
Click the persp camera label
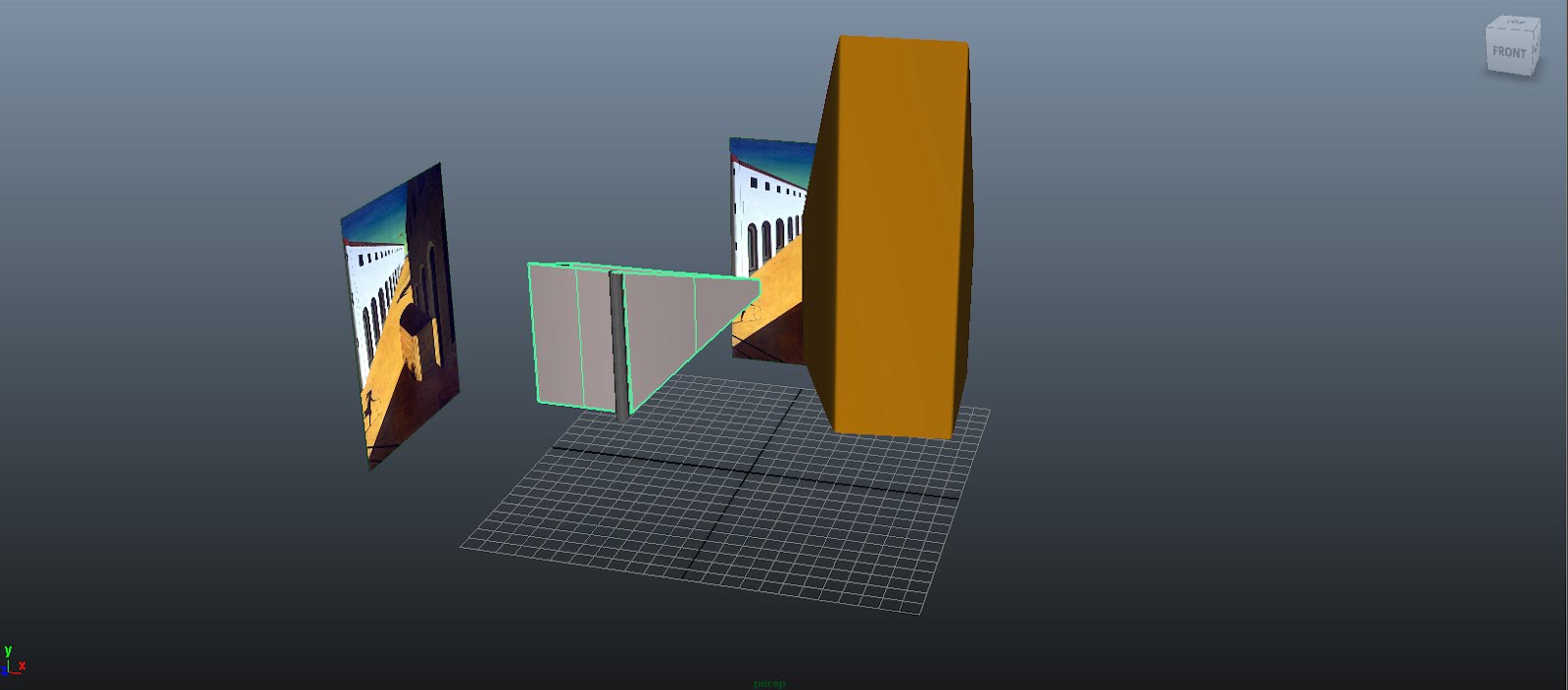(x=769, y=683)
